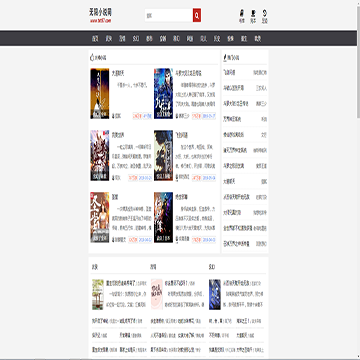Open the site logo at top left
Viewport: 360px width, 360px height.
click(100, 15)
